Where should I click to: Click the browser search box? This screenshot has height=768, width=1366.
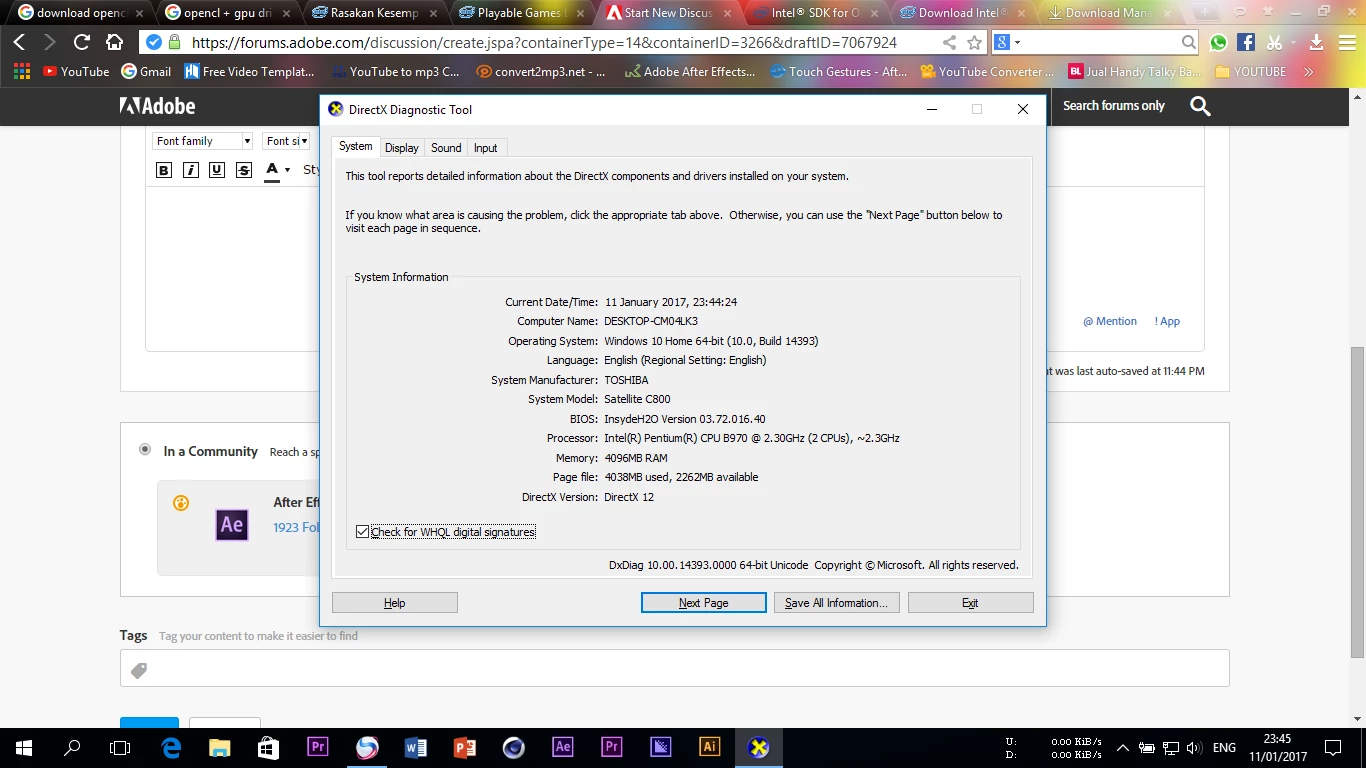(1101, 42)
